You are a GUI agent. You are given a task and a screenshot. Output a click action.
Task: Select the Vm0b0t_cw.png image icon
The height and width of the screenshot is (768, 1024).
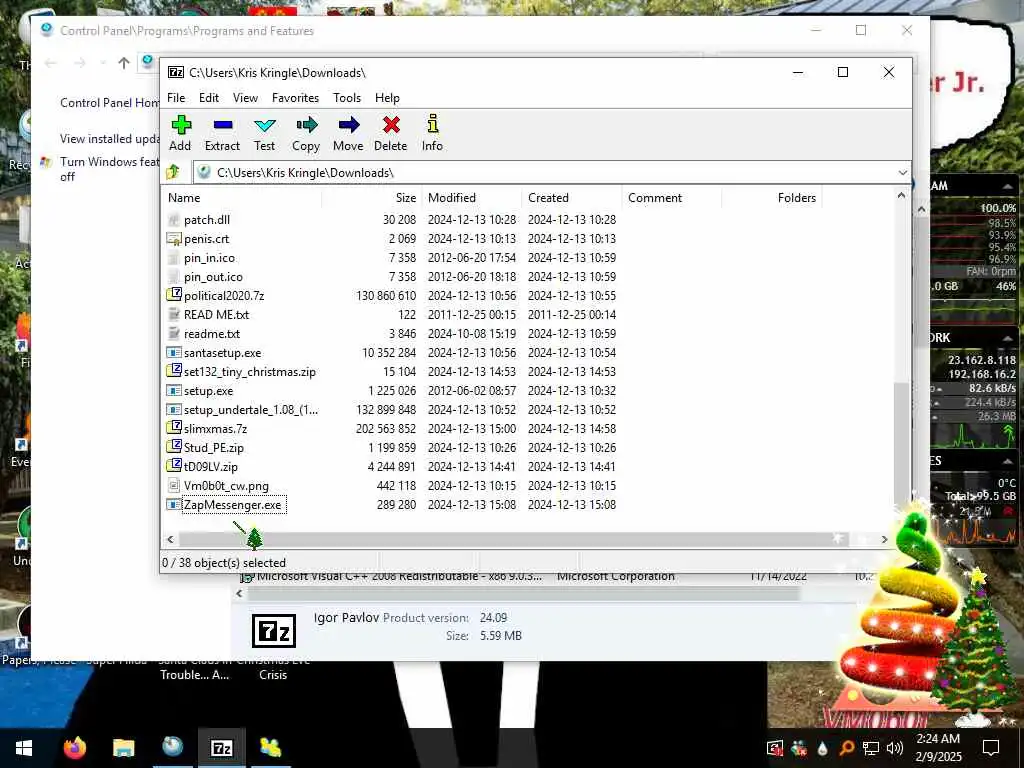click(x=174, y=485)
